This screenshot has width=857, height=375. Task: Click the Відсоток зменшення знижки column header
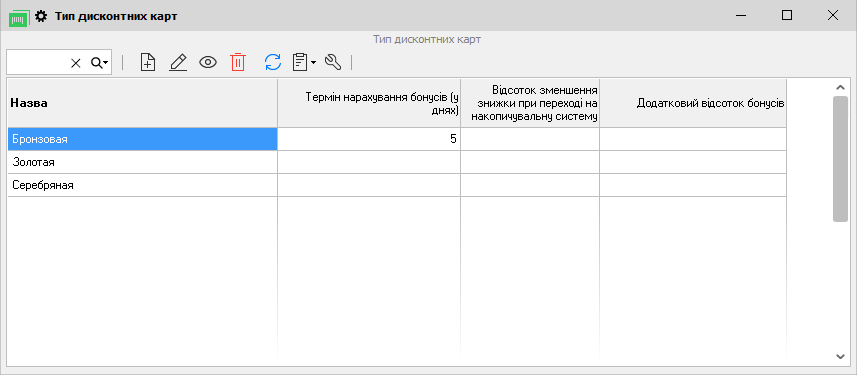pyautogui.click(x=530, y=103)
